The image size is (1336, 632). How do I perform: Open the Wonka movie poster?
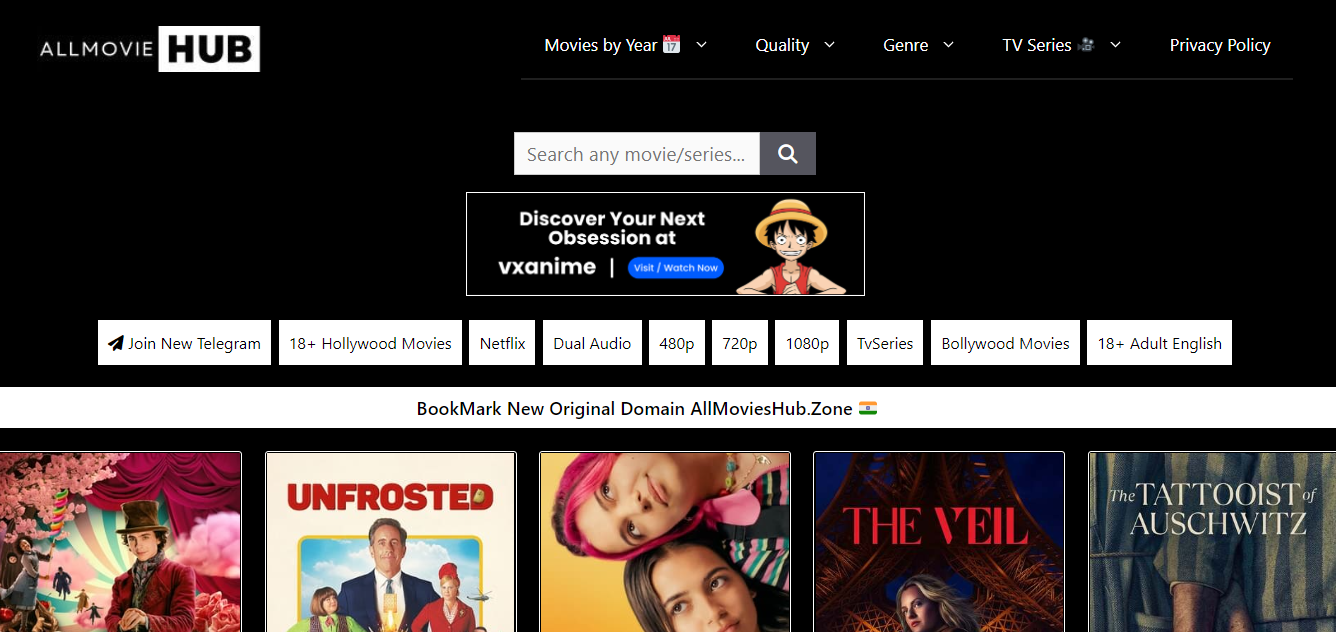pyautogui.click(x=120, y=542)
